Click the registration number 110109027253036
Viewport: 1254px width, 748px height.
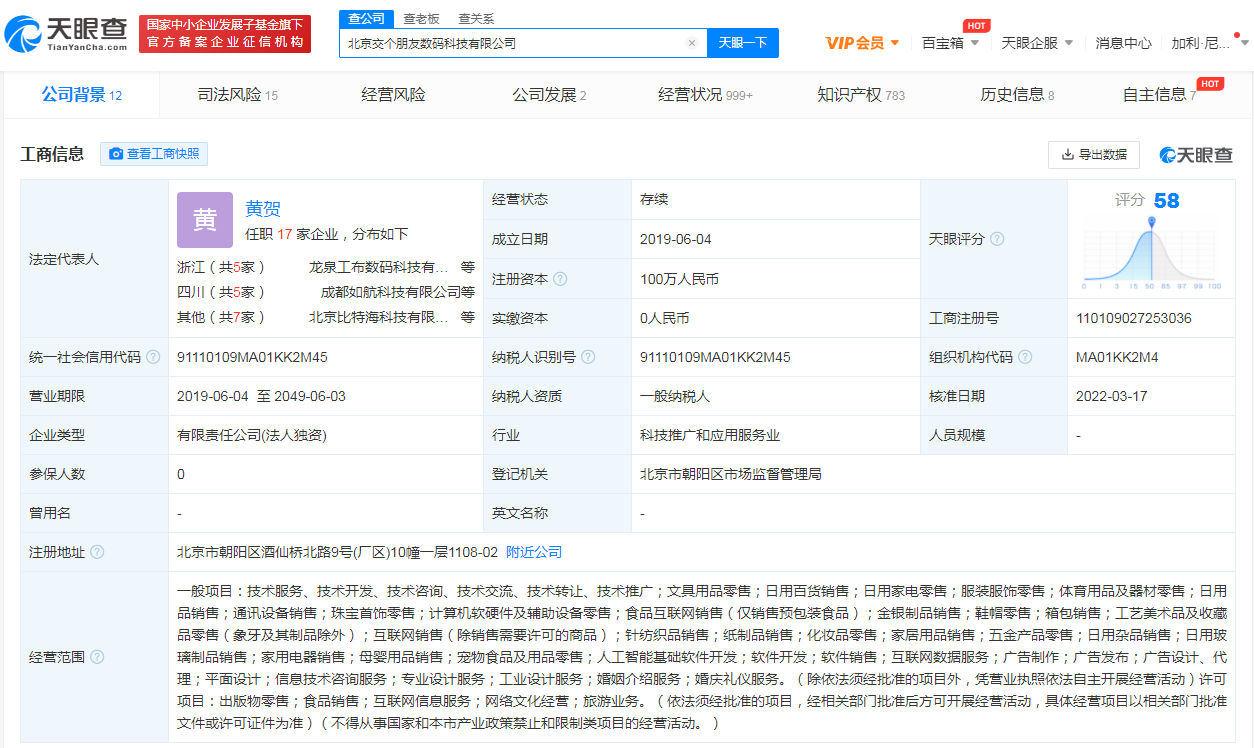[1134, 318]
